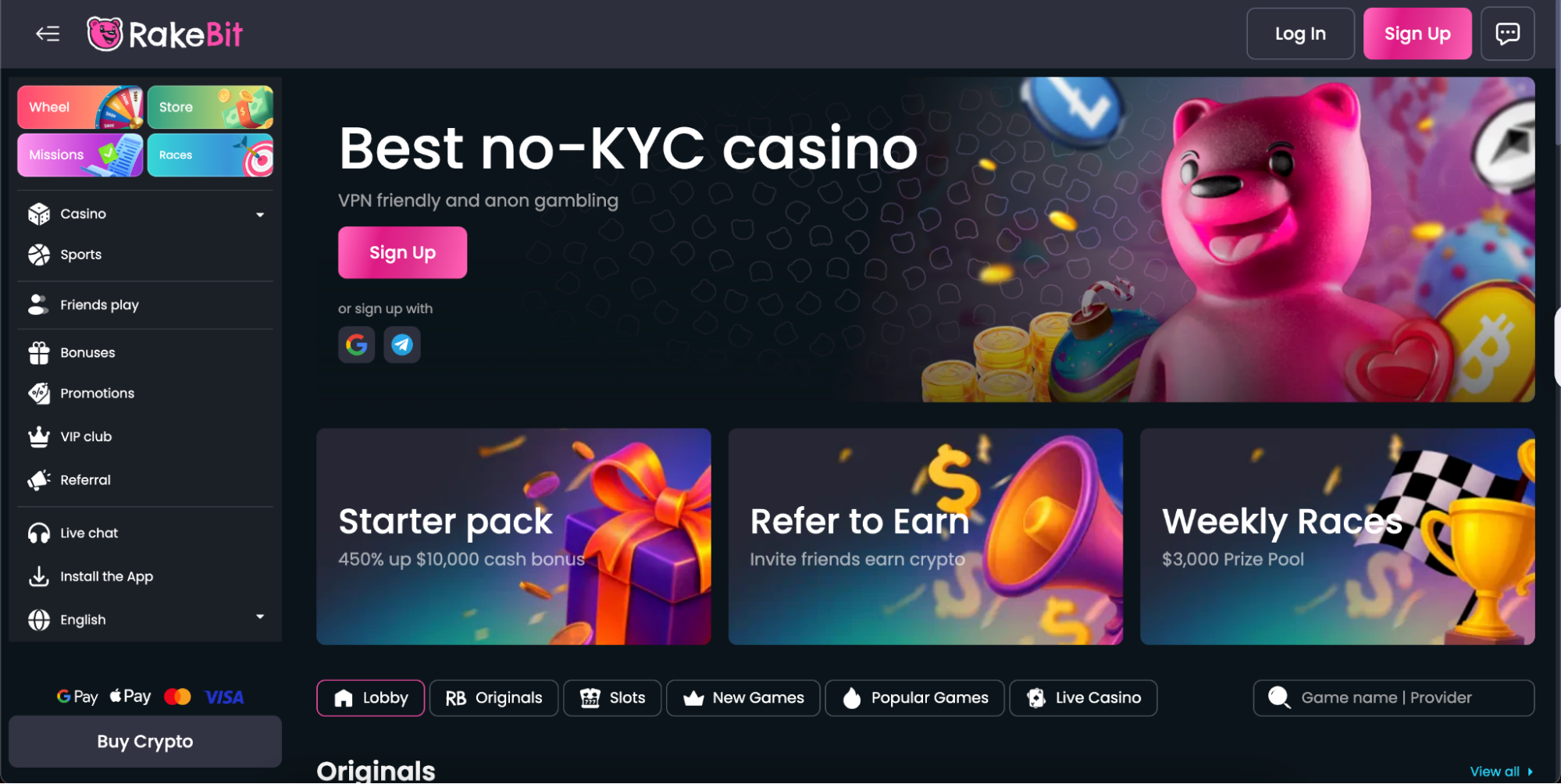This screenshot has width=1561, height=784.
Task: Open the Races tile
Action: point(210,155)
